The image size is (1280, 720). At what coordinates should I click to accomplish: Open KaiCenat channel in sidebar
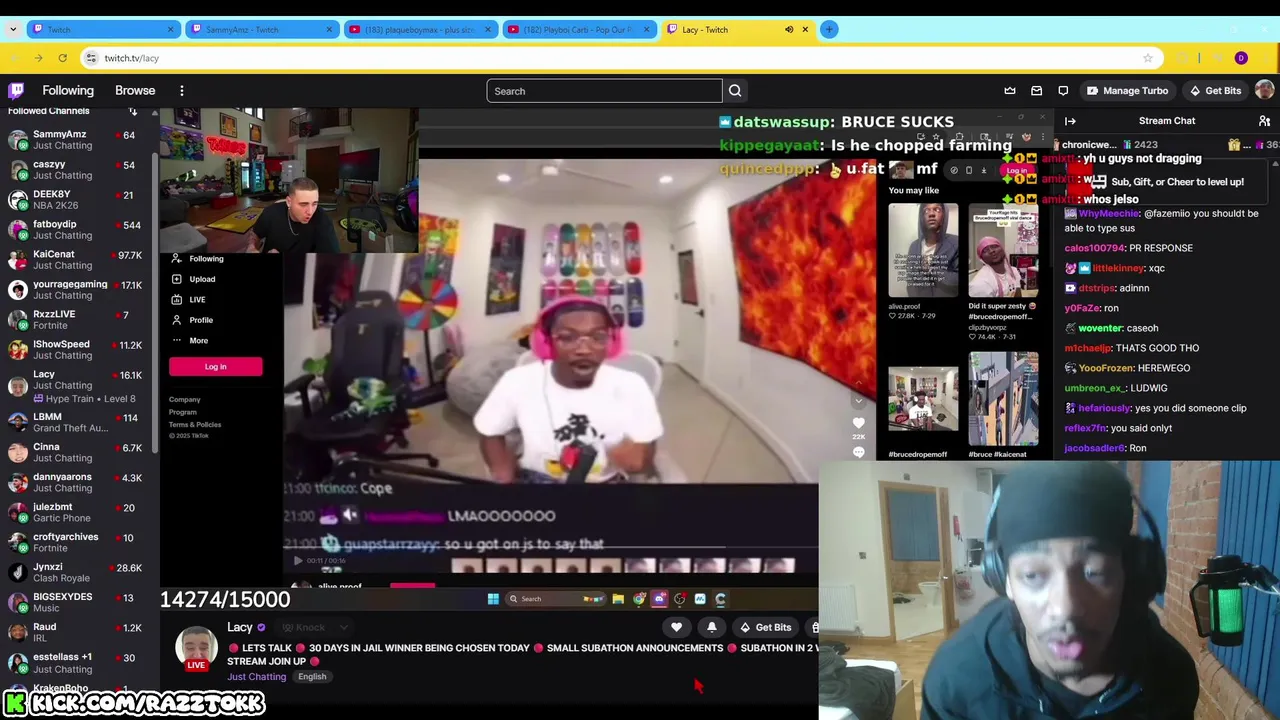pyautogui.click(x=78, y=260)
